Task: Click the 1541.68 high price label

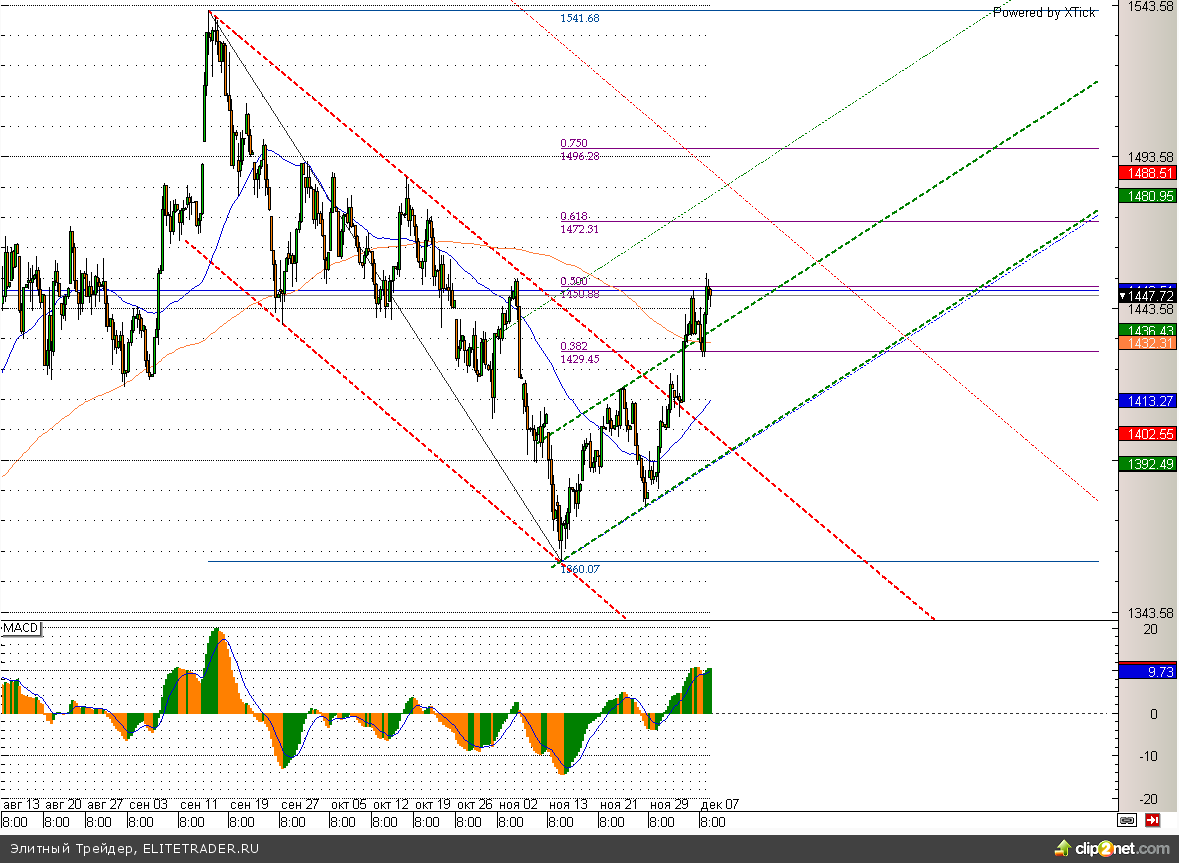Action: (580, 19)
